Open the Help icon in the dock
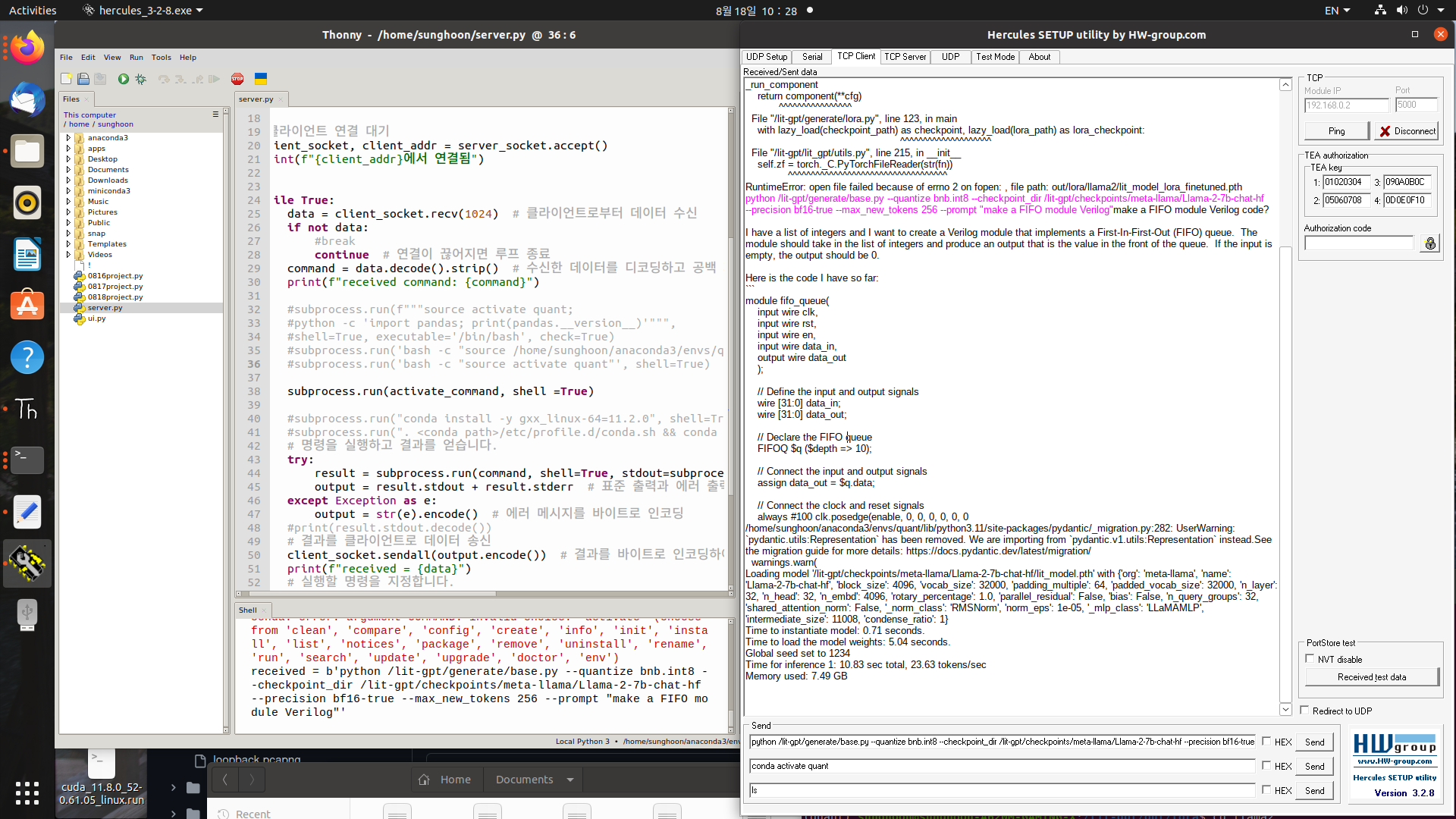 click(27, 357)
